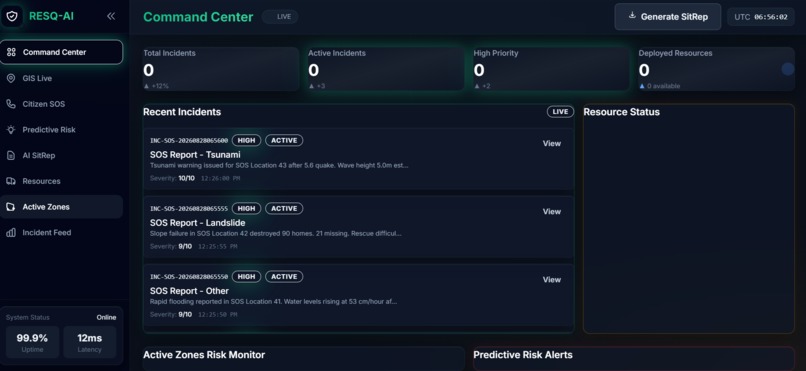Click the Online system status label
This screenshot has width=806, height=371.
pos(106,318)
